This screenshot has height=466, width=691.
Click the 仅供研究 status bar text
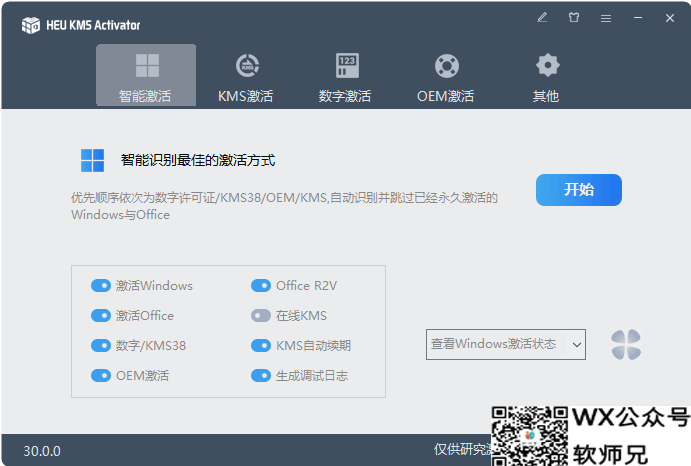pos(463,449)
